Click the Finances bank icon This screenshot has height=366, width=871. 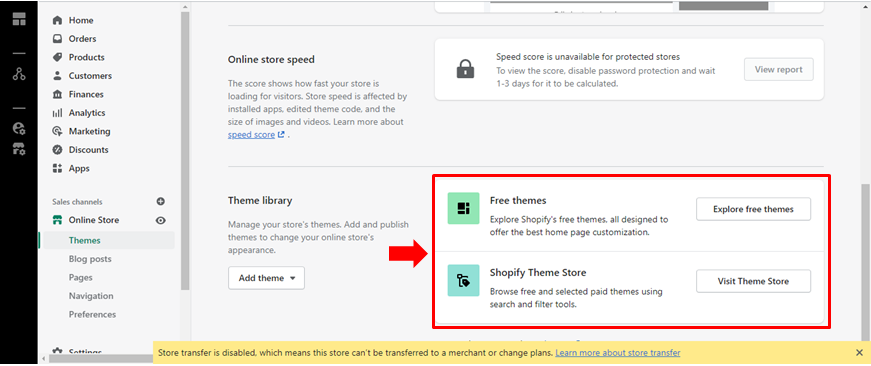pyautogui.click(x=57, y=94)
